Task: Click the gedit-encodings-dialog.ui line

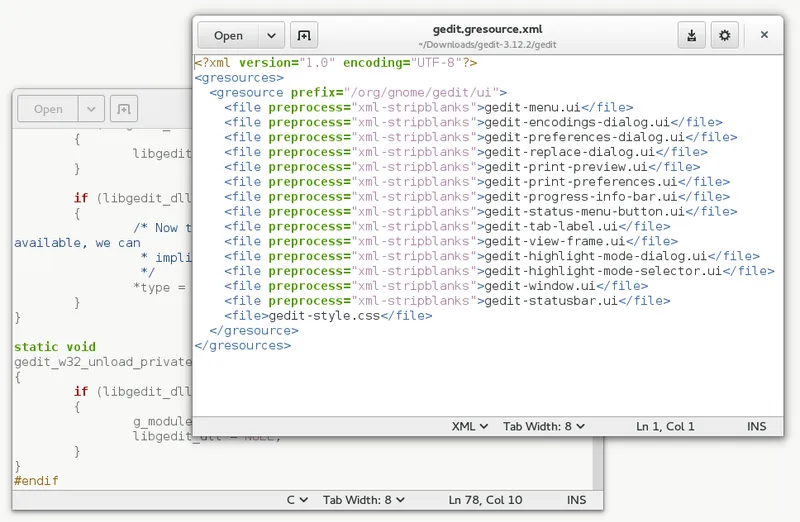Action: 473,122
